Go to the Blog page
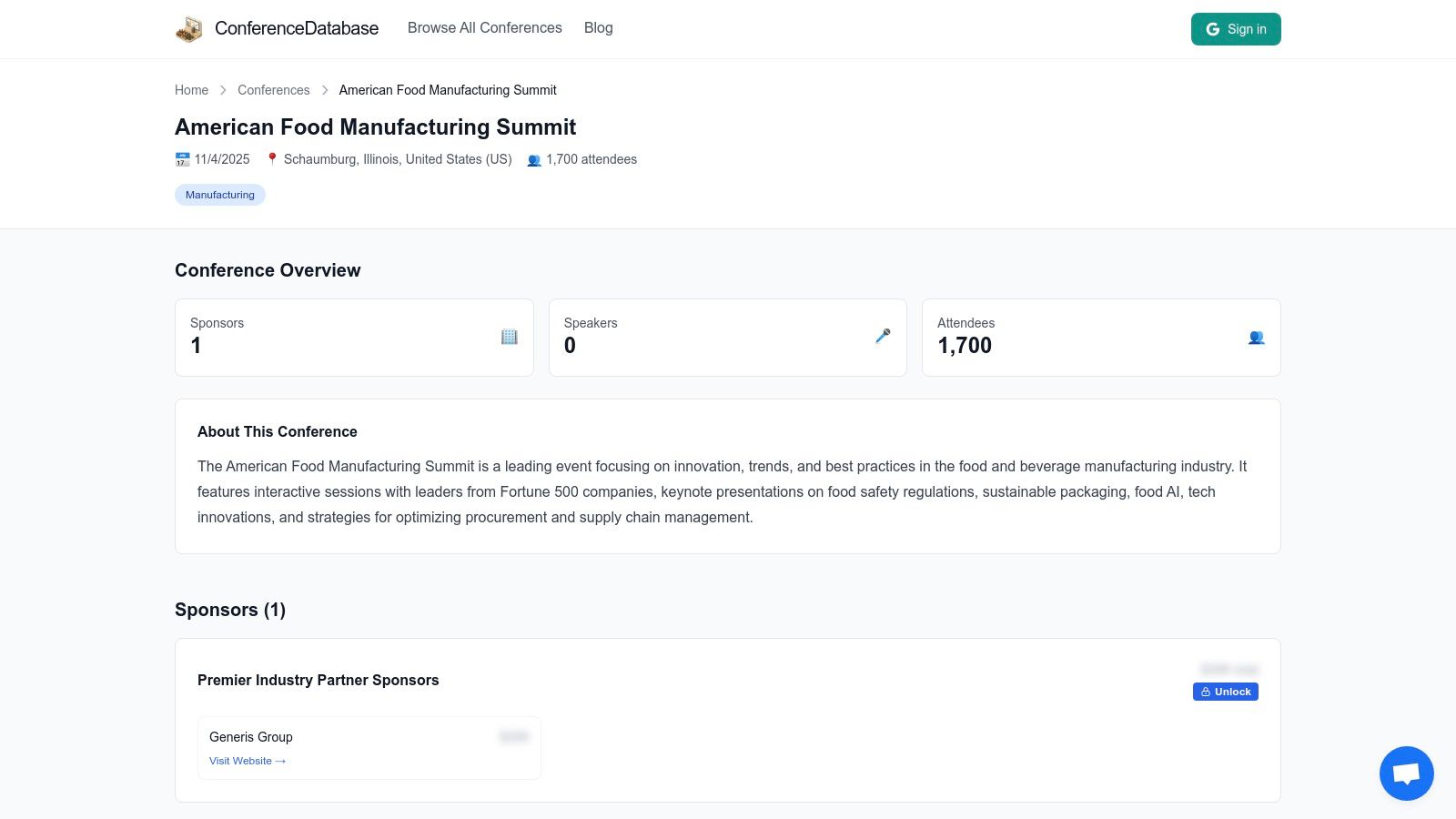Screen dimensions: 1456x819 [598, 28]
